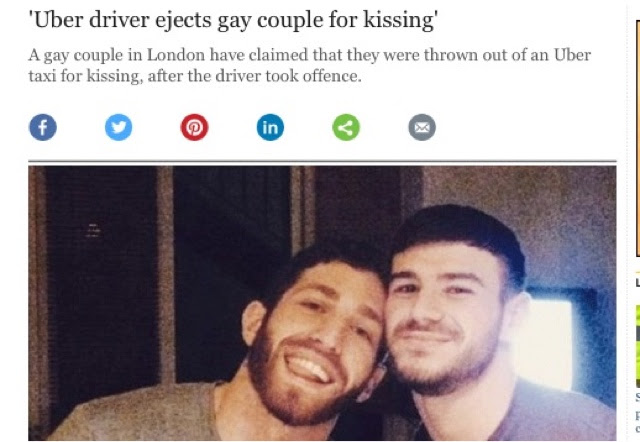640x442 pixels.
Task: Open the cut-off sidebar link below green thumbnail
Action: [x=638, y=412]
